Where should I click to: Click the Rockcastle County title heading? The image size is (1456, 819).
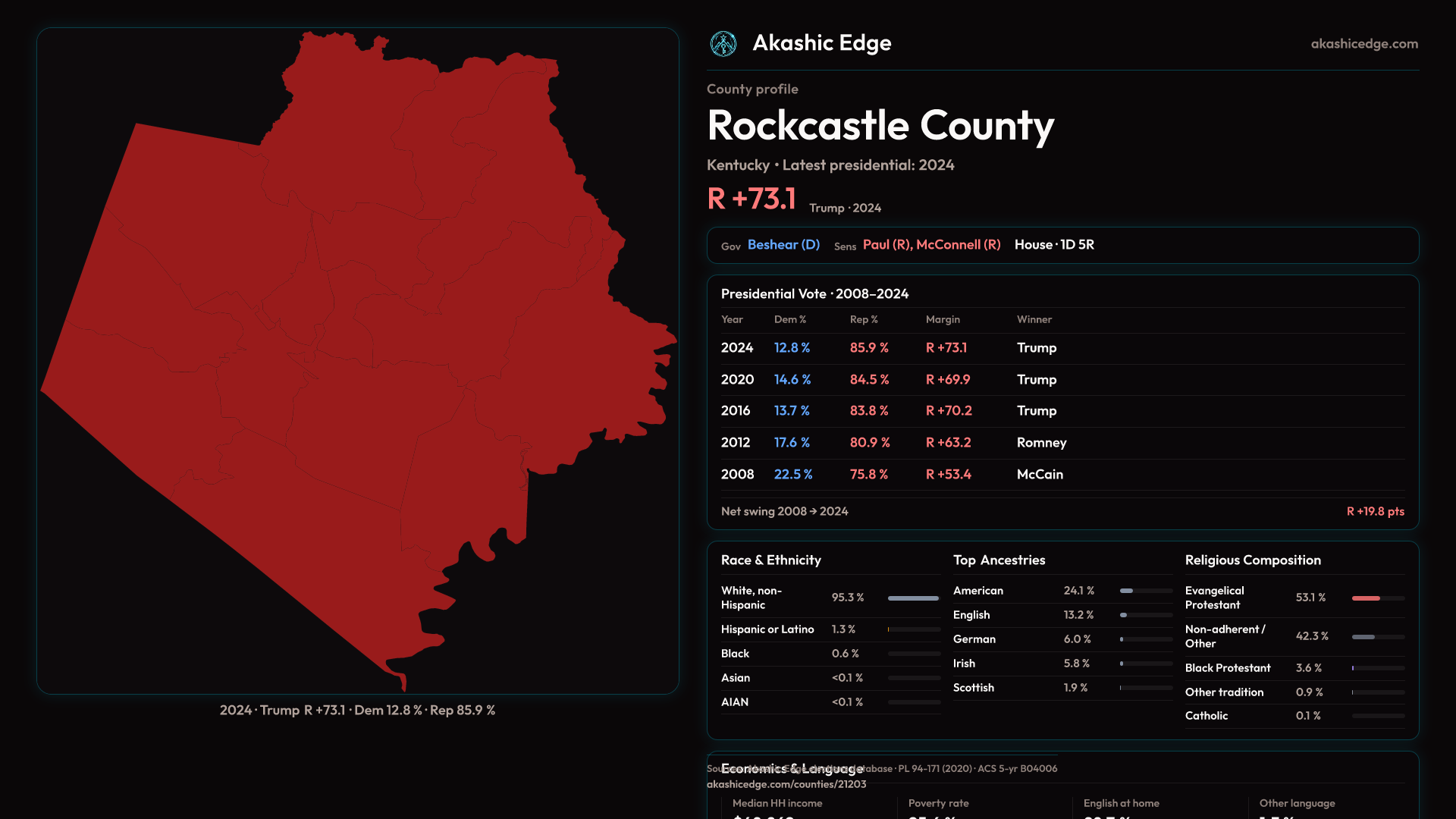880,125
